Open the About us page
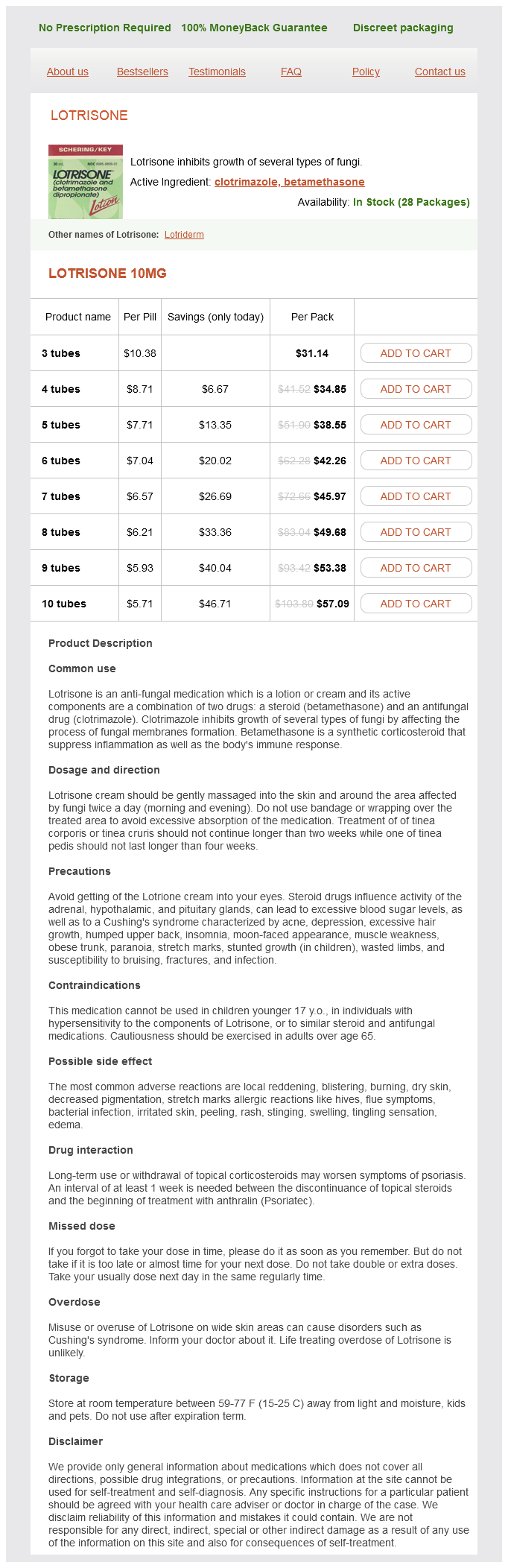508x1568 pixels. coord(67,72)
